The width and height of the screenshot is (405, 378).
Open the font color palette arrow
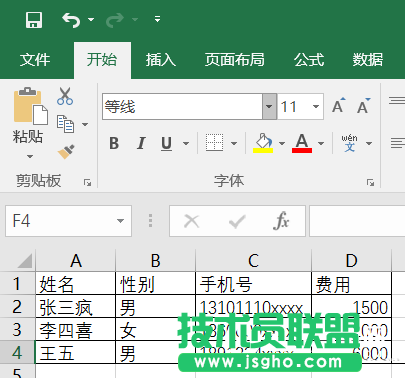tap(321, 144)
